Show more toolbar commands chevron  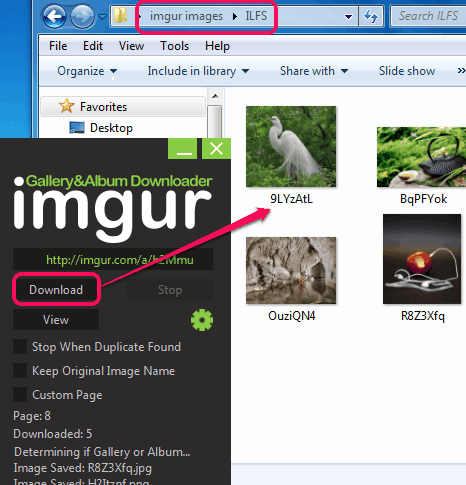pos(461,71)
